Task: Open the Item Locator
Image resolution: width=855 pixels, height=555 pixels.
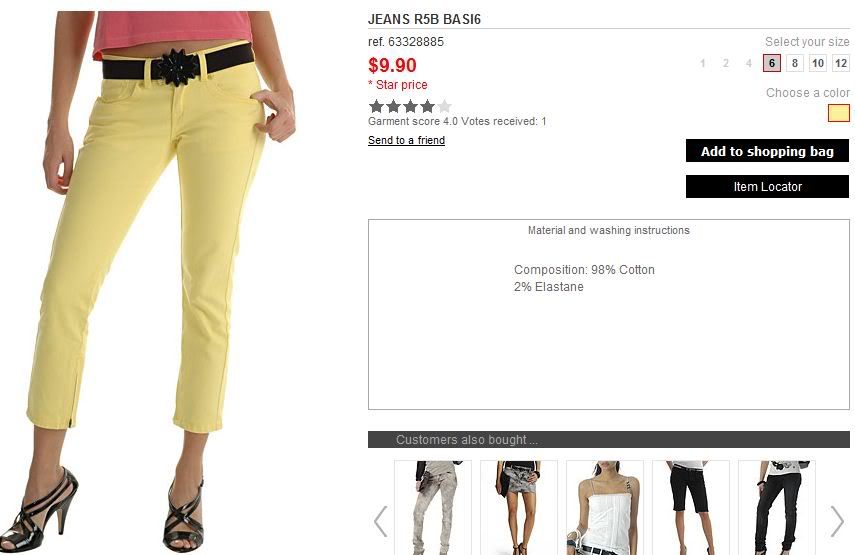Action: [767, 186]
